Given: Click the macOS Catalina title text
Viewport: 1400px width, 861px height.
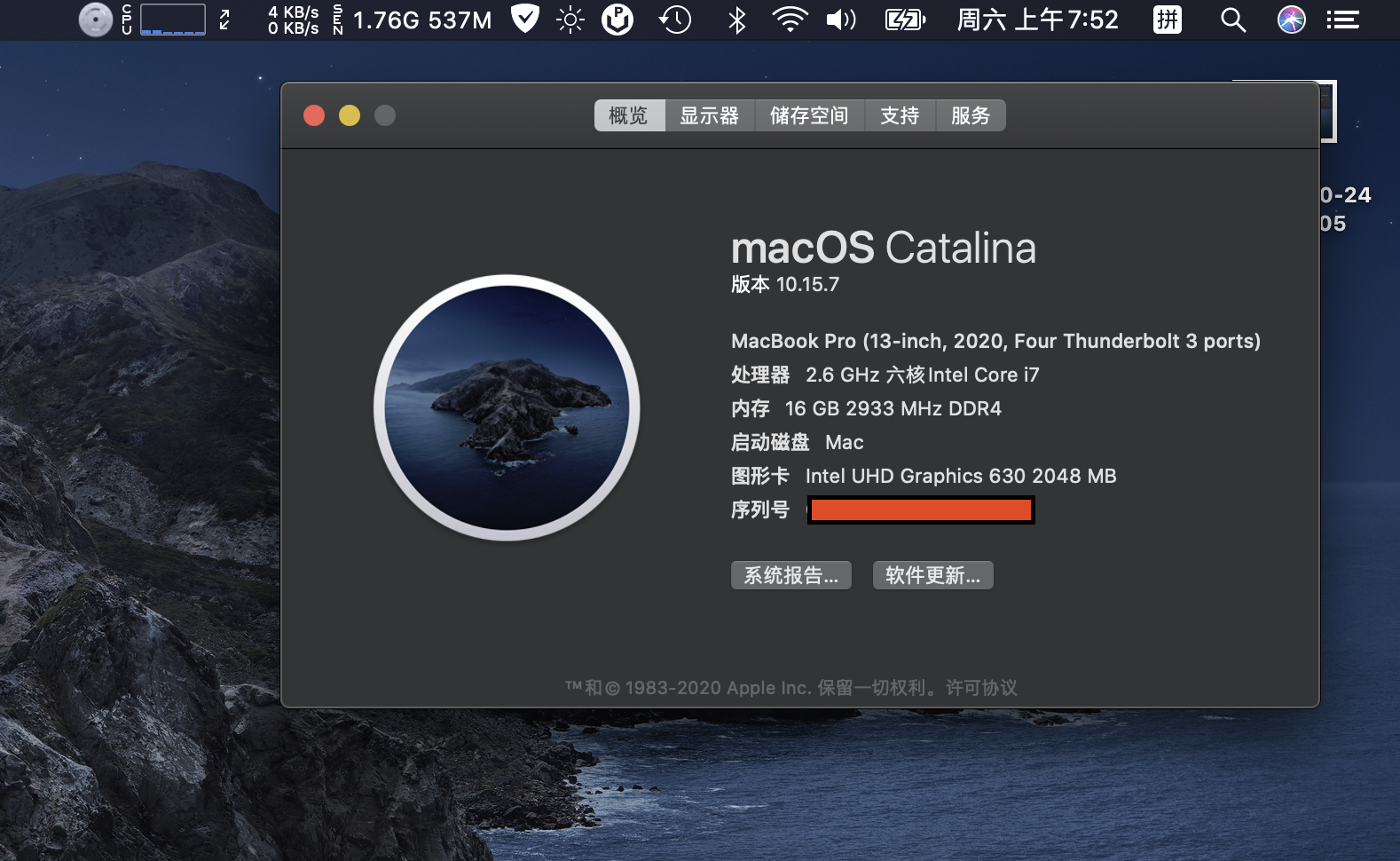Looking at the screenshot, I should [x=884, y=248].
